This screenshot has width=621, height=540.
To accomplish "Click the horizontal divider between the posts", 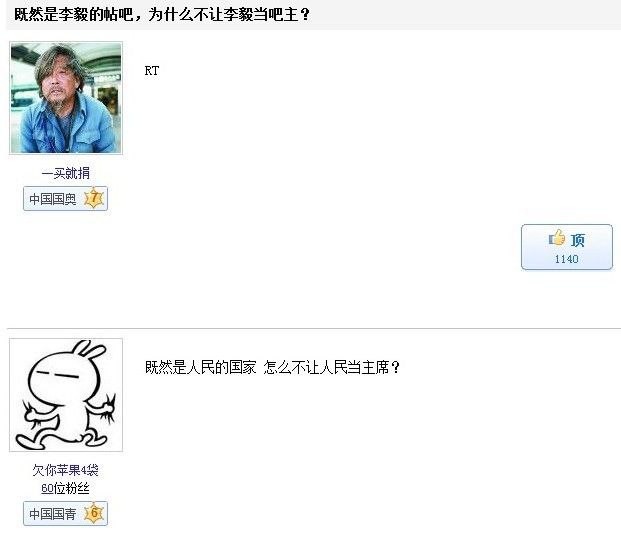I will click(314, 328).
